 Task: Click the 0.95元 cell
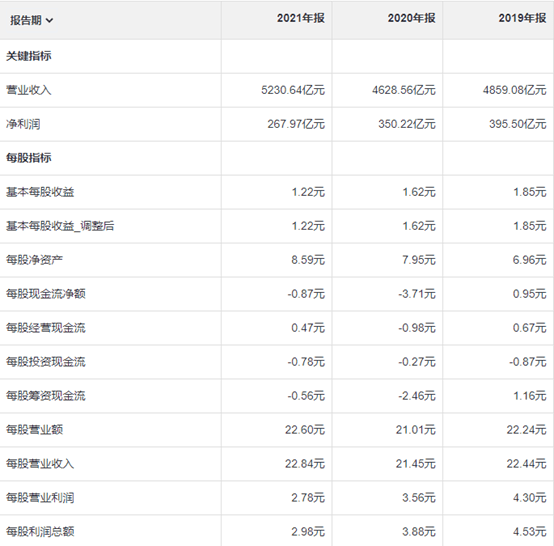point(530,294)
